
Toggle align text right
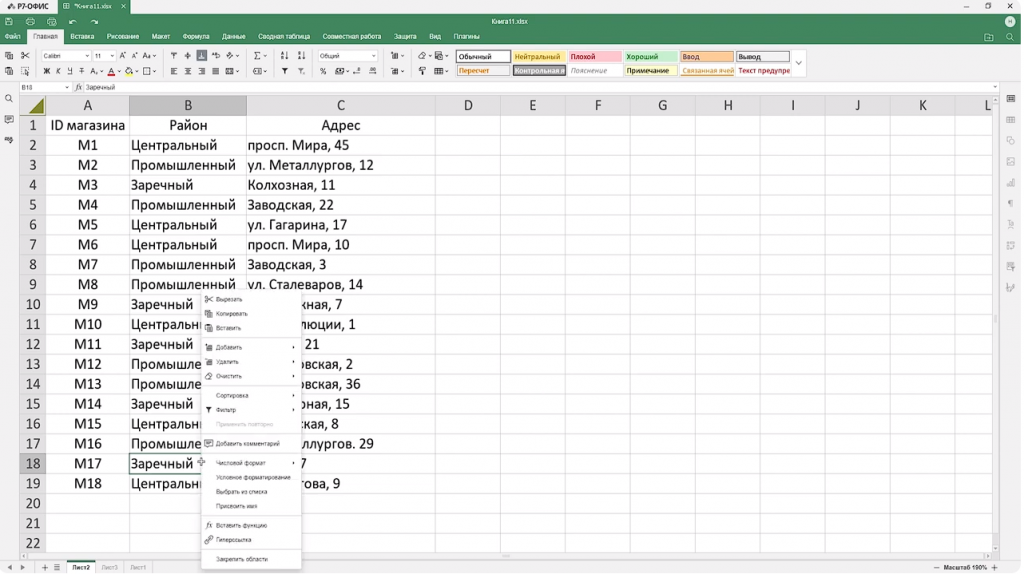pyautogui.click(x=201, y=71)
